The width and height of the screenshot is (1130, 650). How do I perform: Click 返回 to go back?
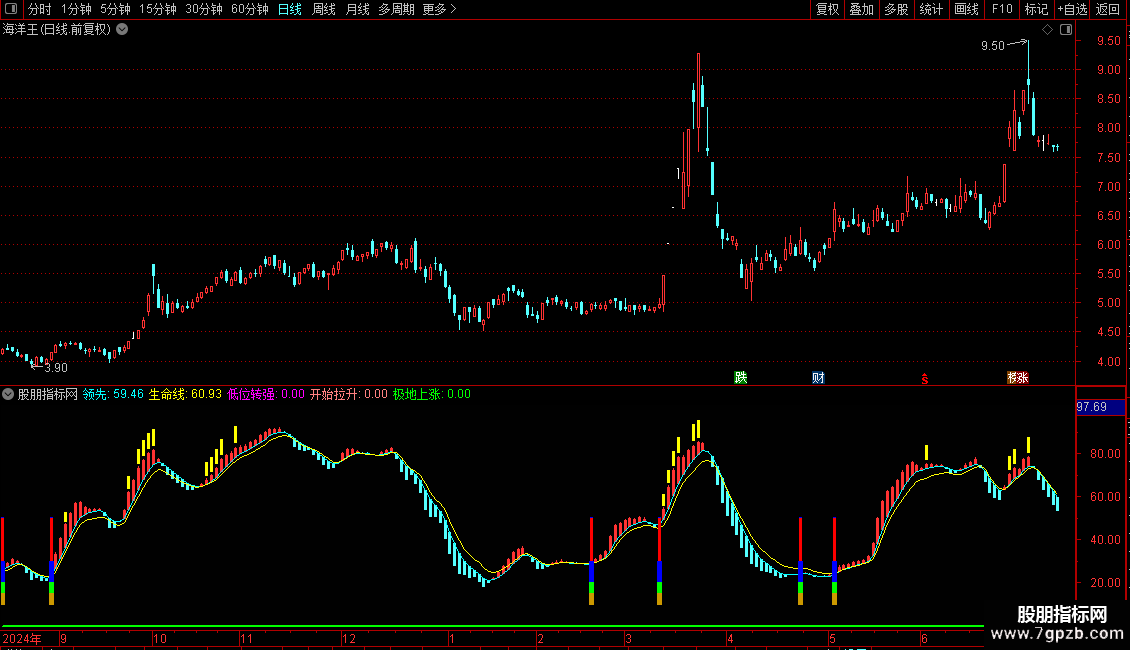pos(1108,9)
